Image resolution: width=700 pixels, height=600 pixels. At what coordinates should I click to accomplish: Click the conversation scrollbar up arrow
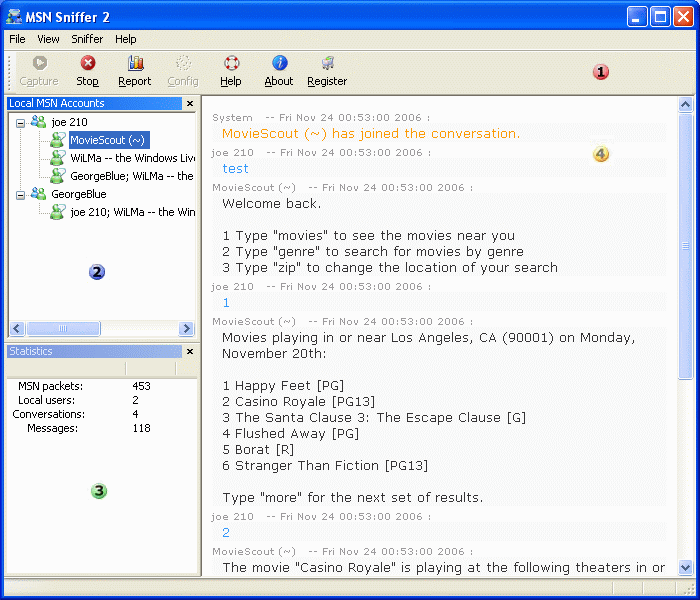pos(685,105)
